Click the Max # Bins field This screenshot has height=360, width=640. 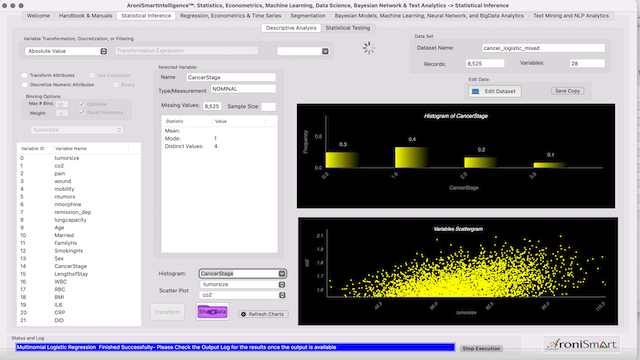pos(61,104)
